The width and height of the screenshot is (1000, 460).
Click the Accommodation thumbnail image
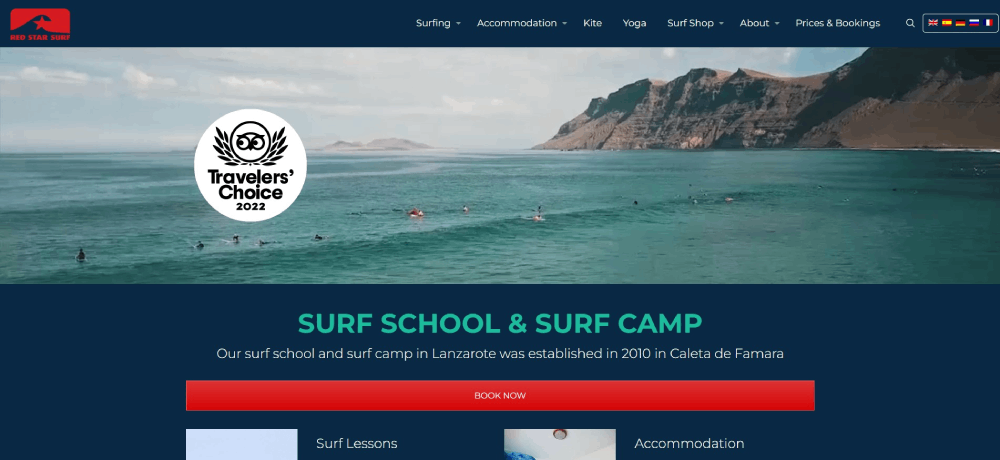[560, 445]
